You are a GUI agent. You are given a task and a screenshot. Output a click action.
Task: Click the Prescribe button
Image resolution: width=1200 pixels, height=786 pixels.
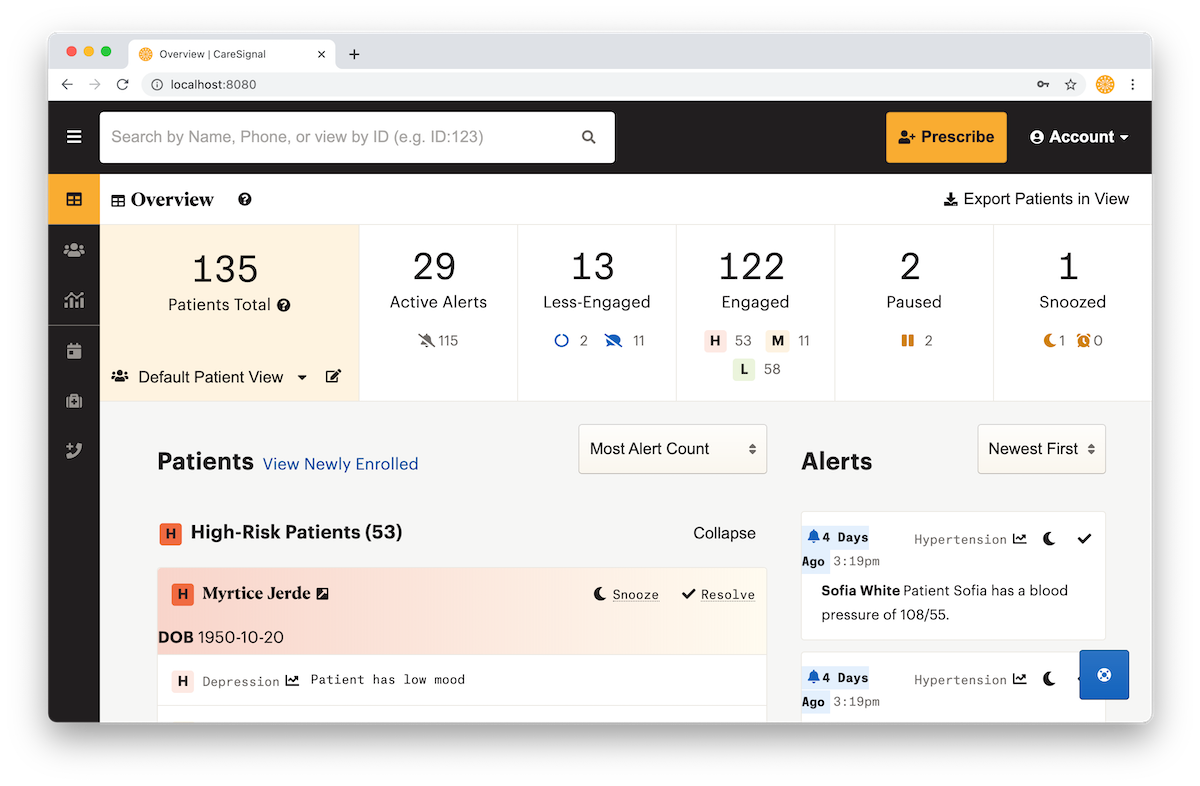click(x=946, y=137)
